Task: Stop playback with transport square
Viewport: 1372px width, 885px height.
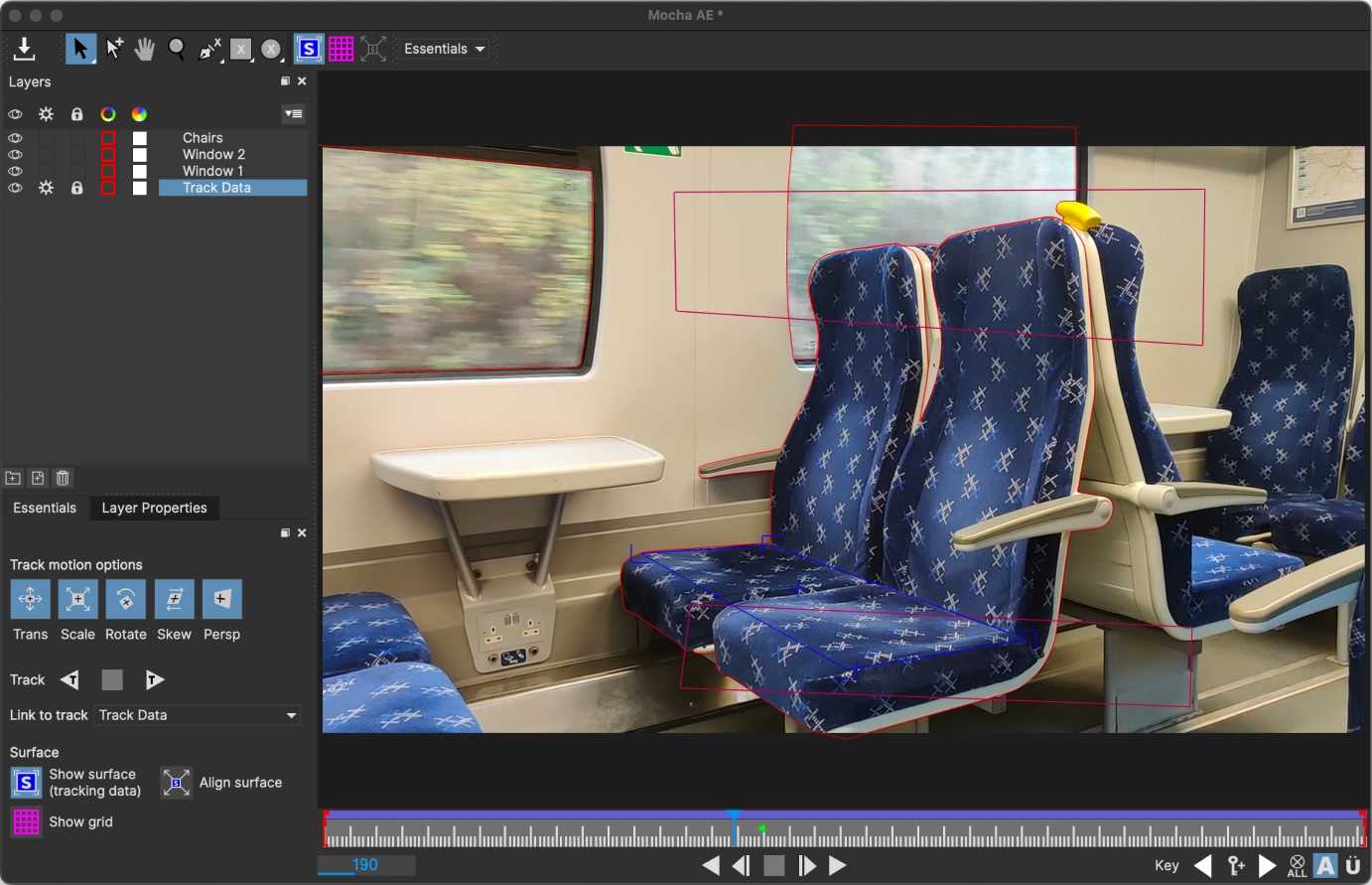Action: coord(774,866)
